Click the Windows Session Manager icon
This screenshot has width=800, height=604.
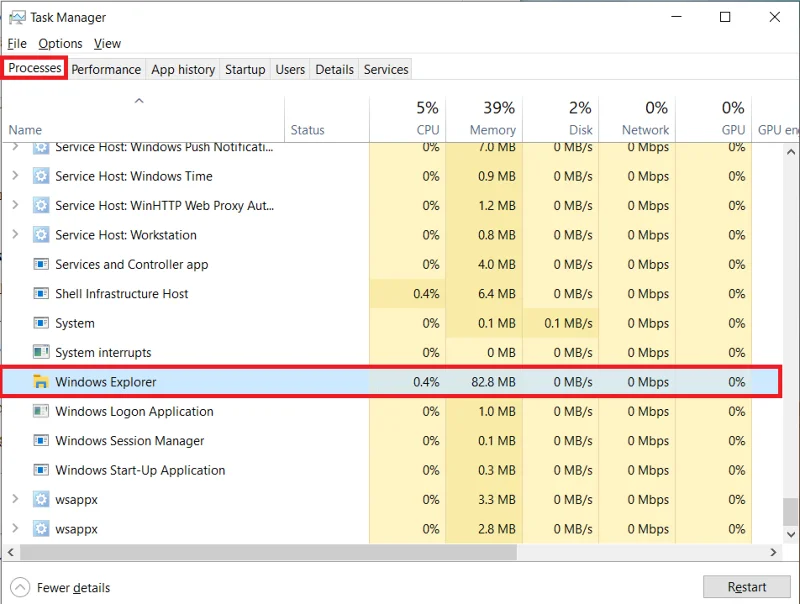click(x=41, y=441)
